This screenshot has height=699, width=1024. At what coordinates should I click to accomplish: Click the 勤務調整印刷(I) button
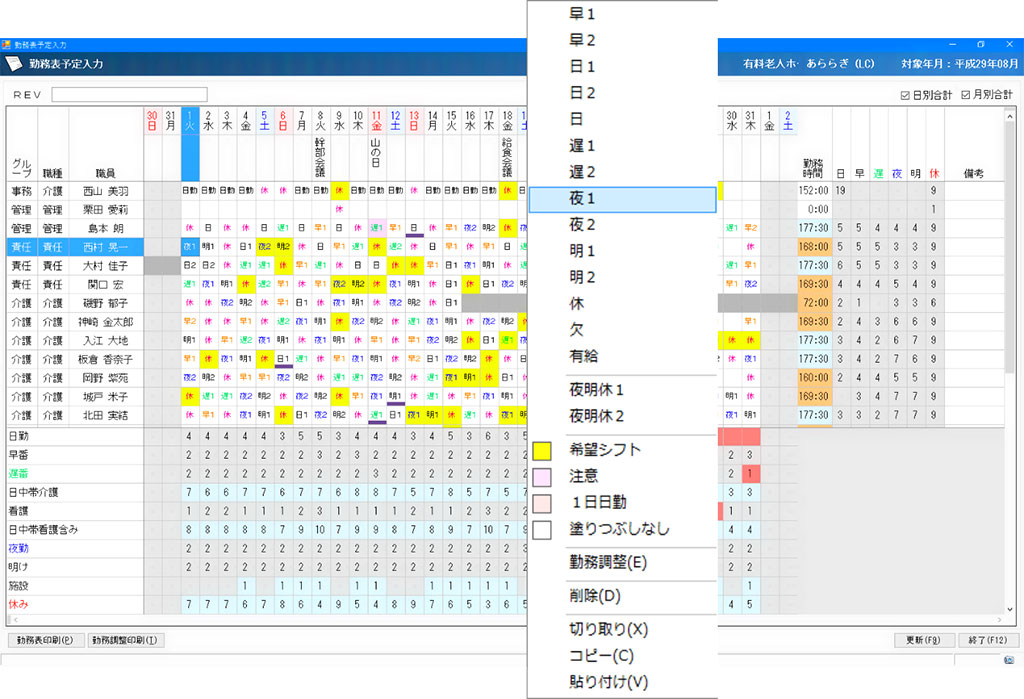(x=125, y=640)
